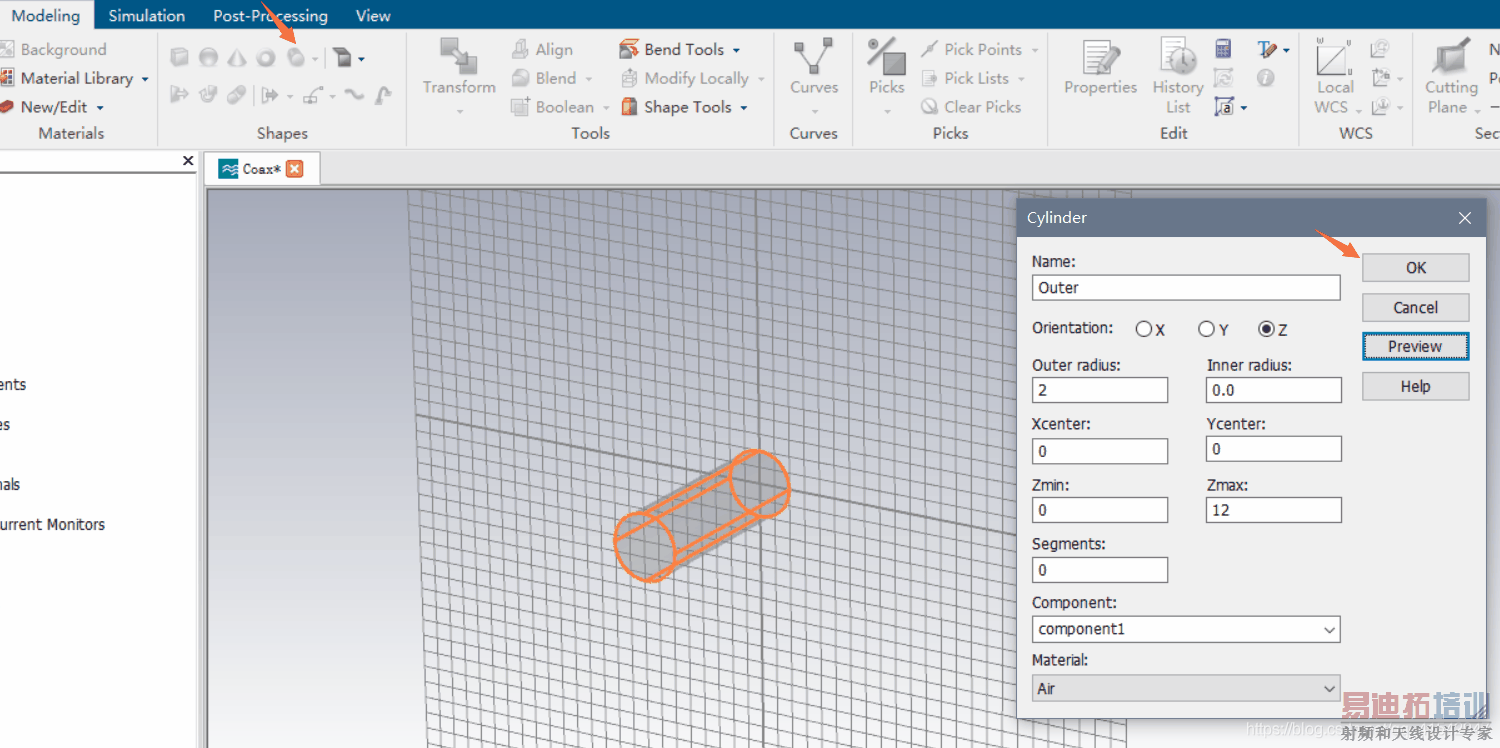Screen dimensions: 1500x748
Task: Click the Preview button
Action: pyautogui.click(x=1416, y=346)
